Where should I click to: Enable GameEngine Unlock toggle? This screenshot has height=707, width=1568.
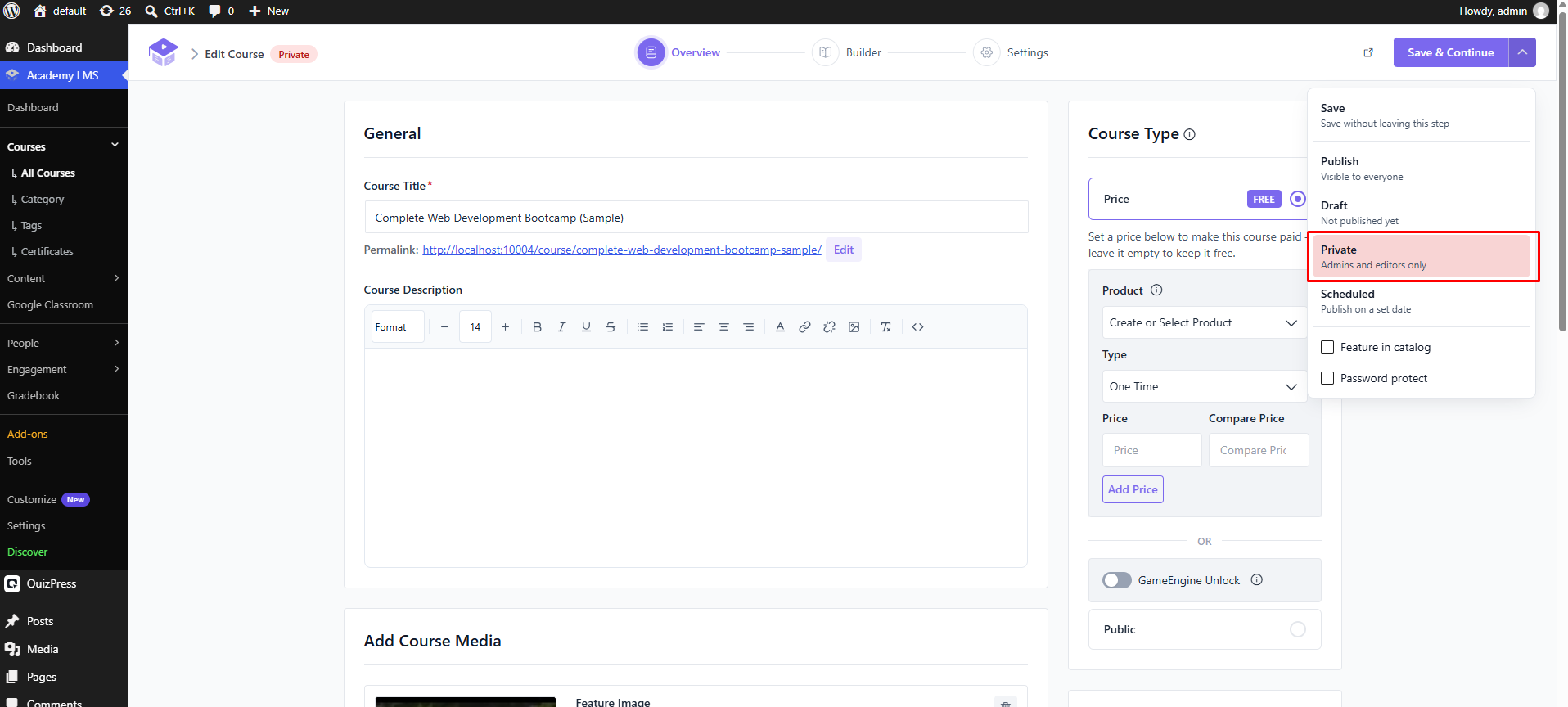click(1116, 580)
